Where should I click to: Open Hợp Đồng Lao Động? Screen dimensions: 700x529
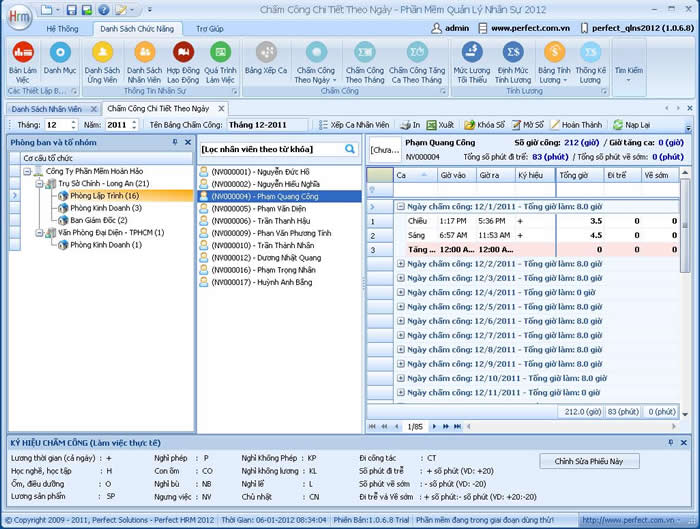(x=183, y=62)
